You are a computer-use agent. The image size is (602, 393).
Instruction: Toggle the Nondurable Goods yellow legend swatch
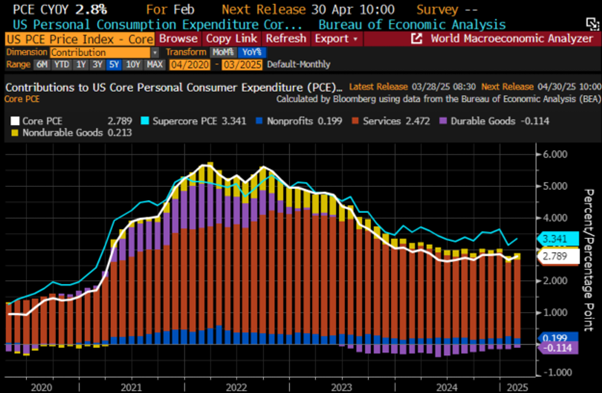(15, 133)
